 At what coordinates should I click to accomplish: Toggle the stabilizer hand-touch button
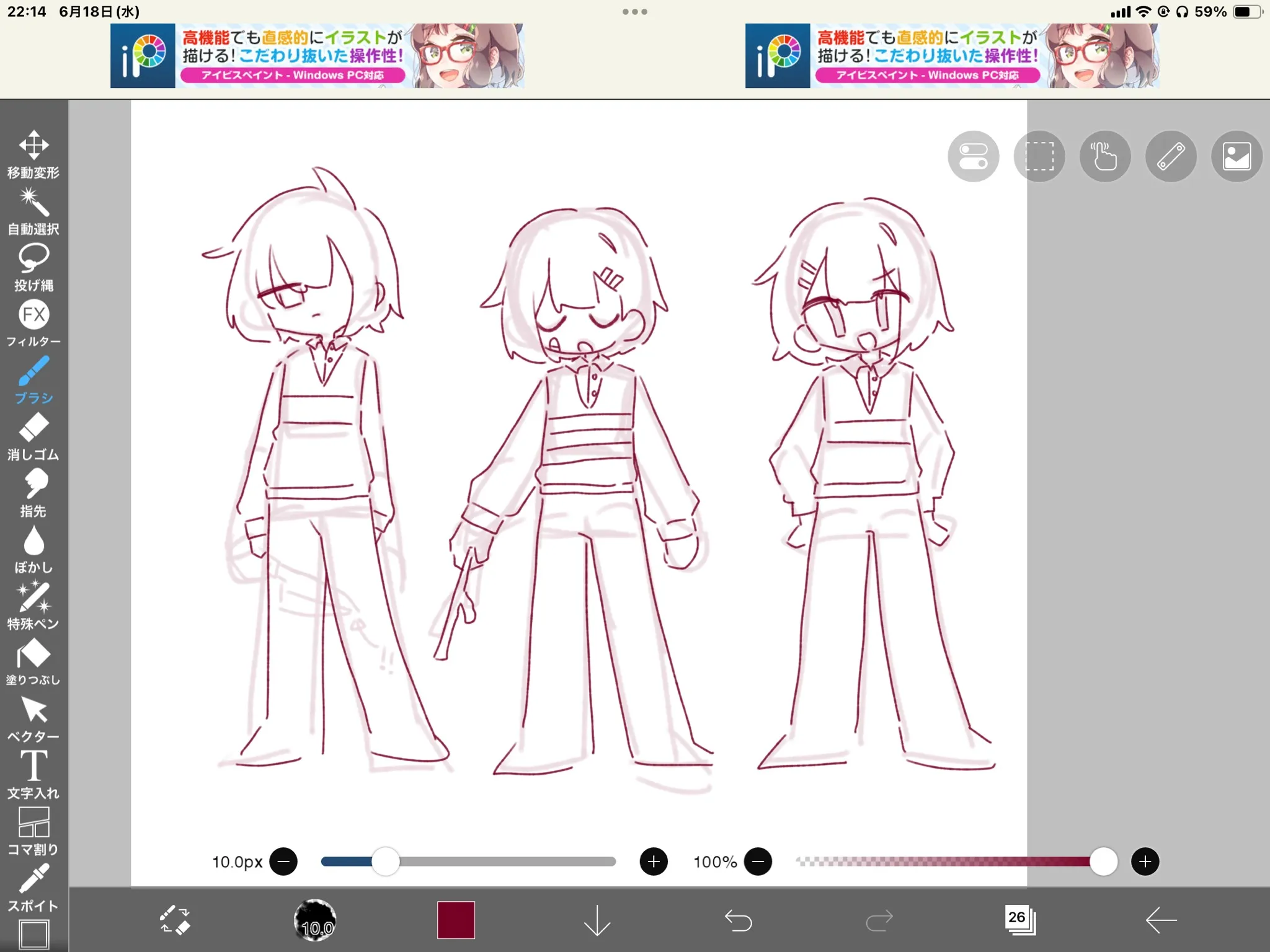click(x=1105, y=156)
